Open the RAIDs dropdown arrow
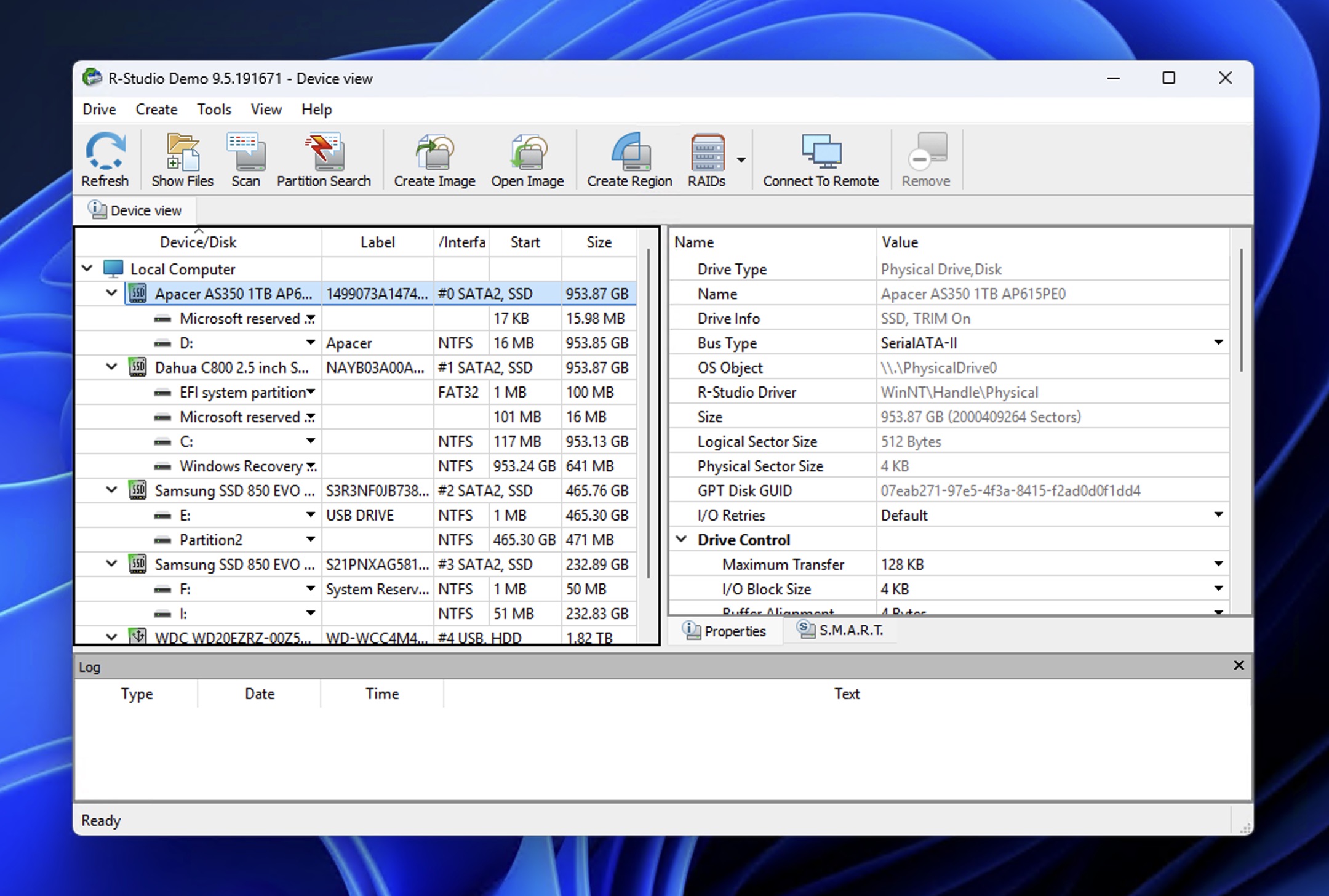Viewport: 1329px width, 896px height. (742, 159)
